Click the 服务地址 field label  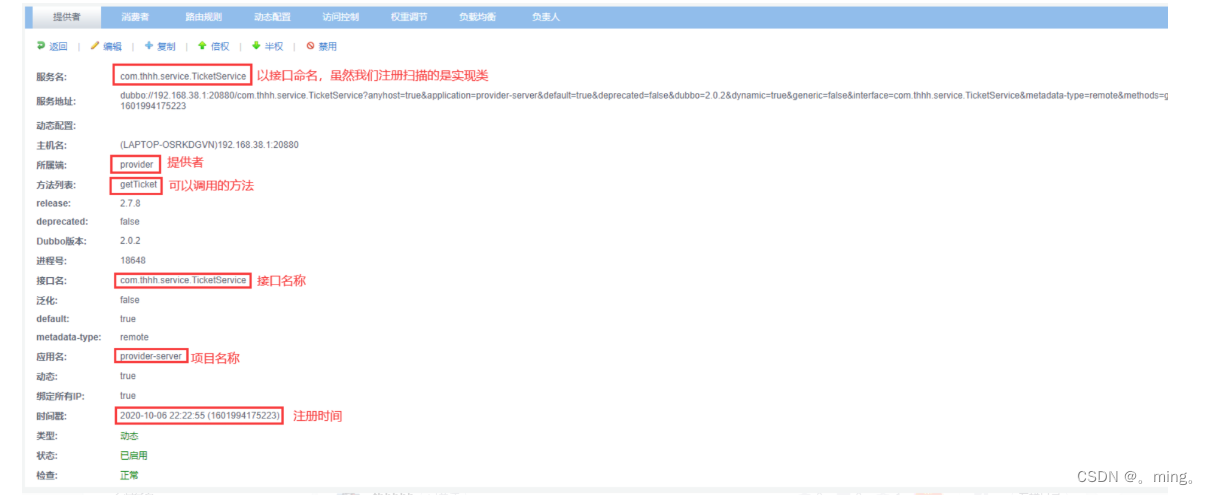pos(54,102)
